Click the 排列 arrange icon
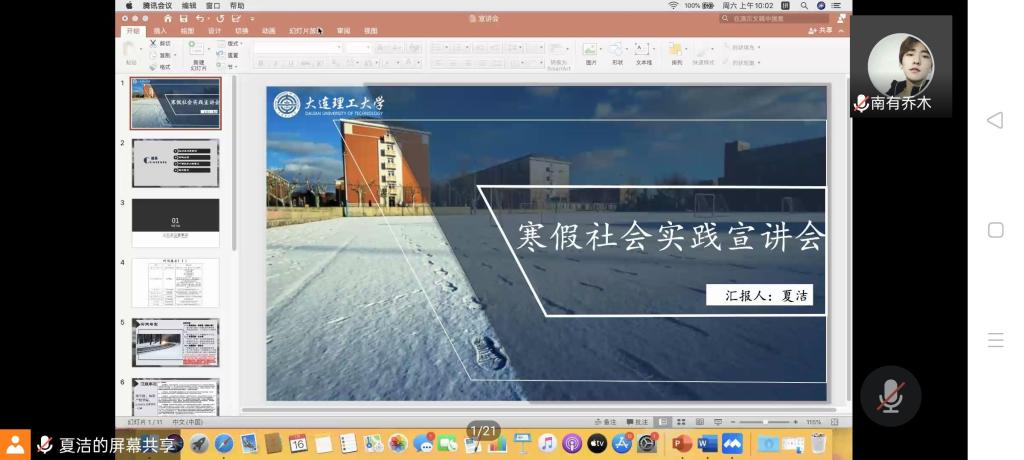Image resolution: width=1024 pixels, height=460 pixels. (x=677, y=53)
